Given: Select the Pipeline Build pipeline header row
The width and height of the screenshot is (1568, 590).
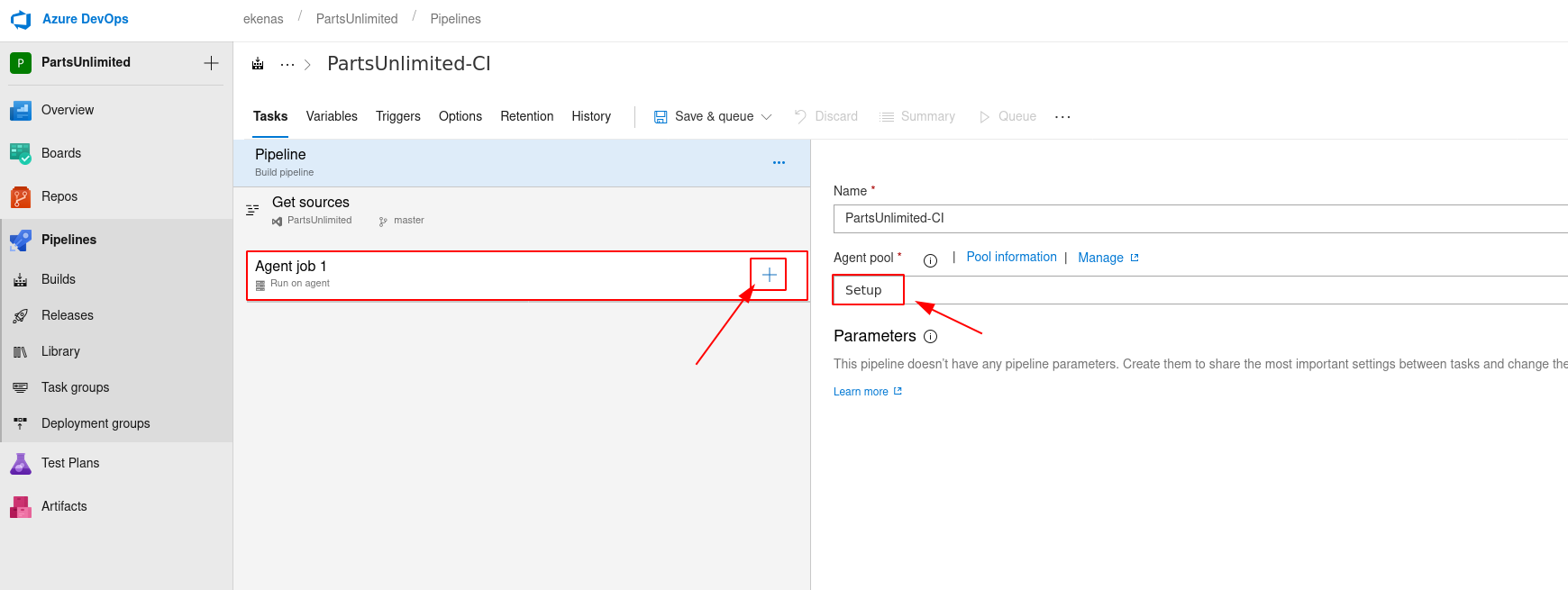Looking at the screenshot, I should 522,163.
